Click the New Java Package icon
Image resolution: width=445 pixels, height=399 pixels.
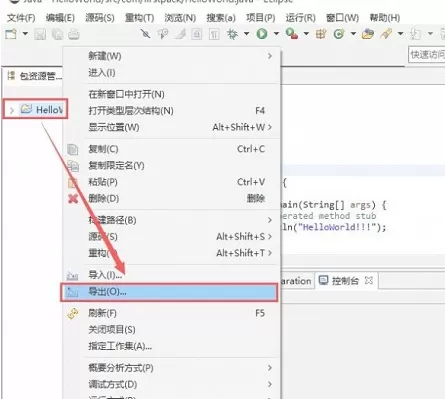(321, 34)
